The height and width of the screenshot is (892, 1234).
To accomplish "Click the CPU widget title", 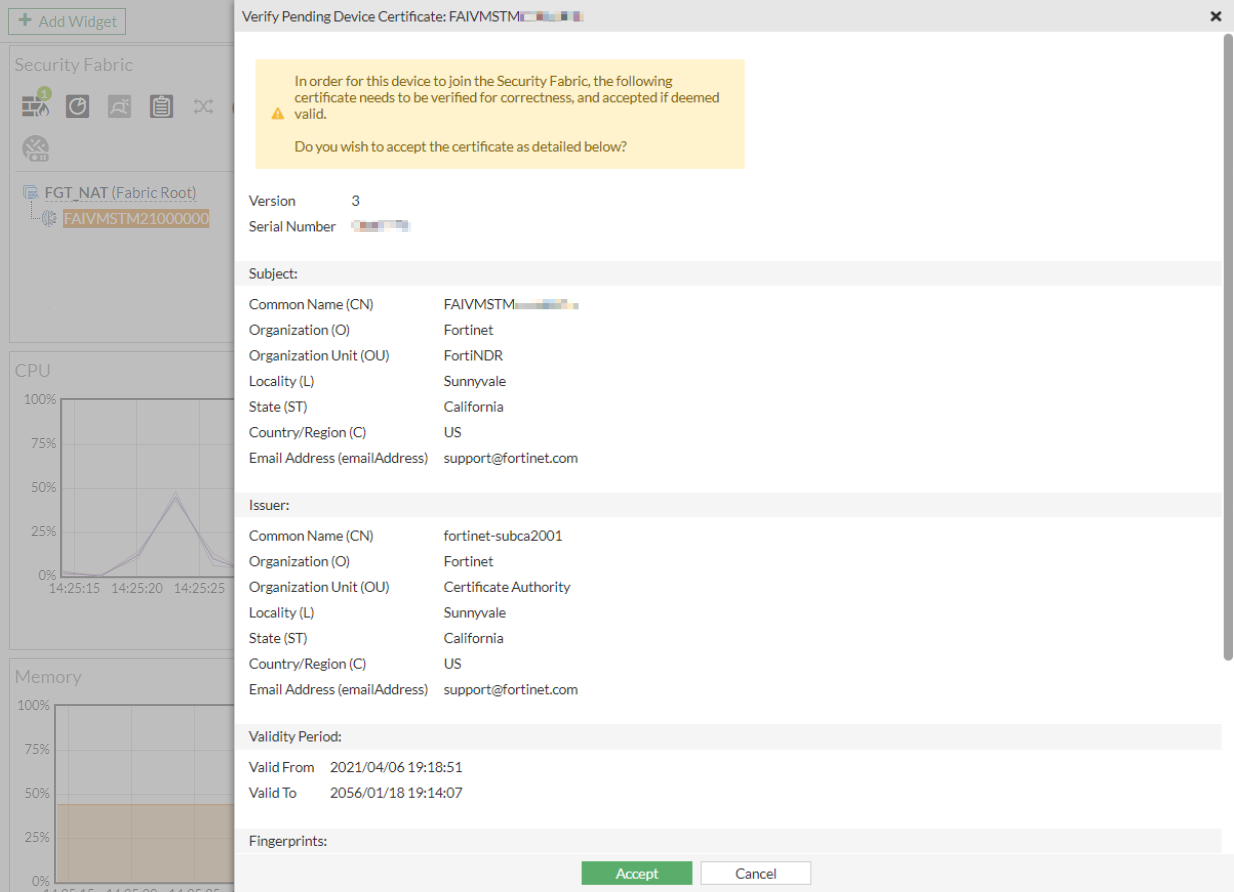I will pos(33,370).
